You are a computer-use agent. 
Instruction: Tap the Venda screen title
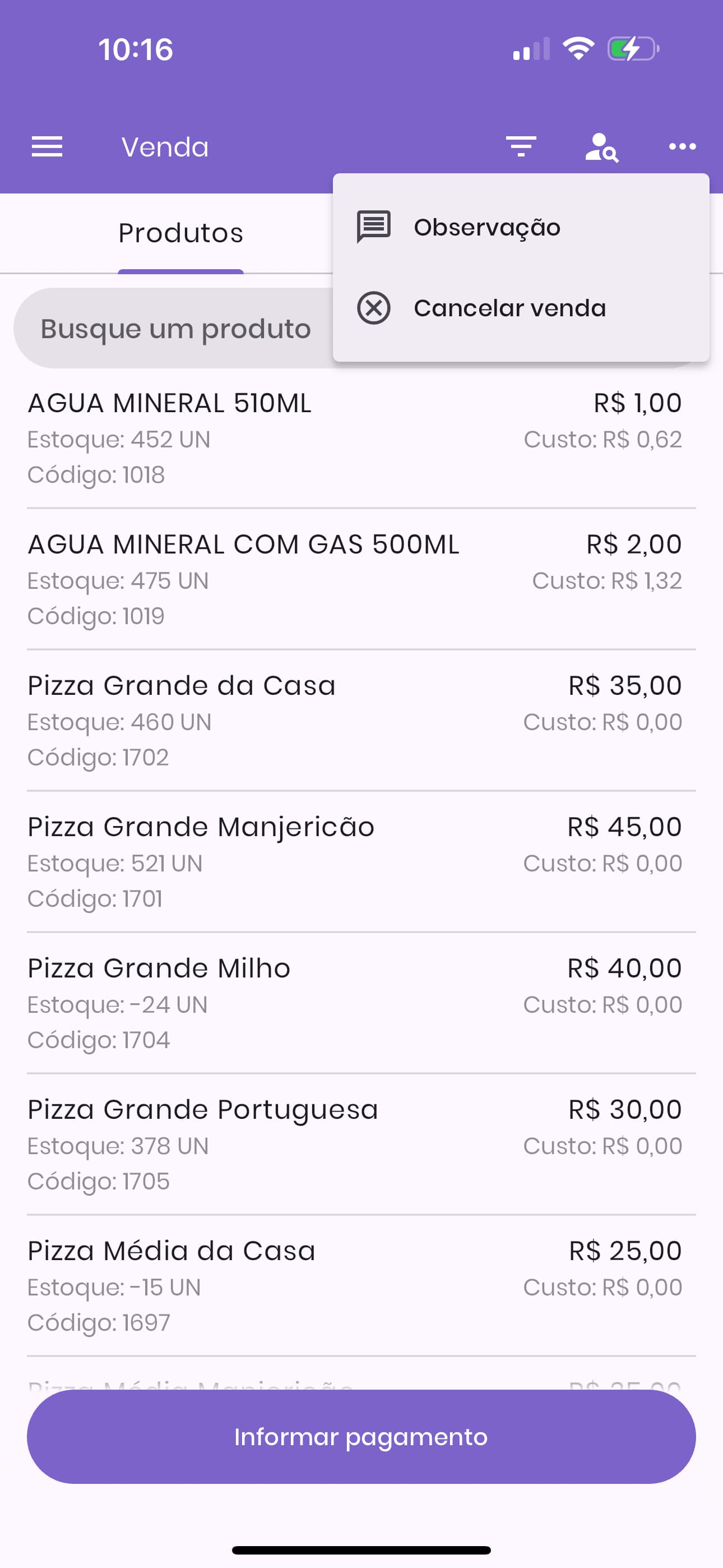click(165, 147)
